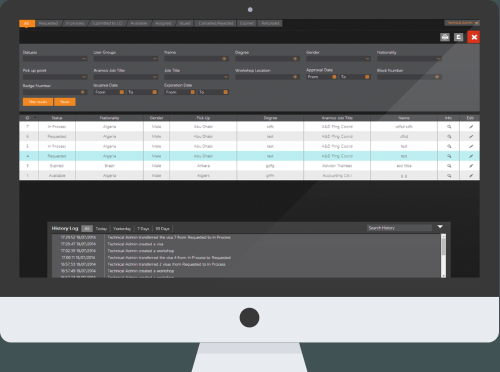
Task: Click the Filter results button
Action: coord(38,102)
